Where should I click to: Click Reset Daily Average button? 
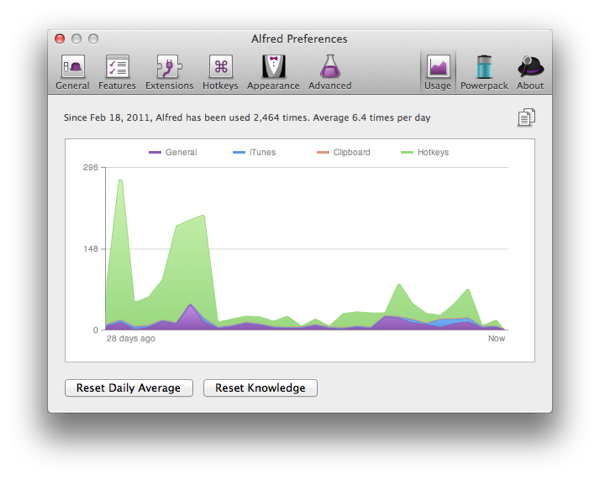[129, 388]
